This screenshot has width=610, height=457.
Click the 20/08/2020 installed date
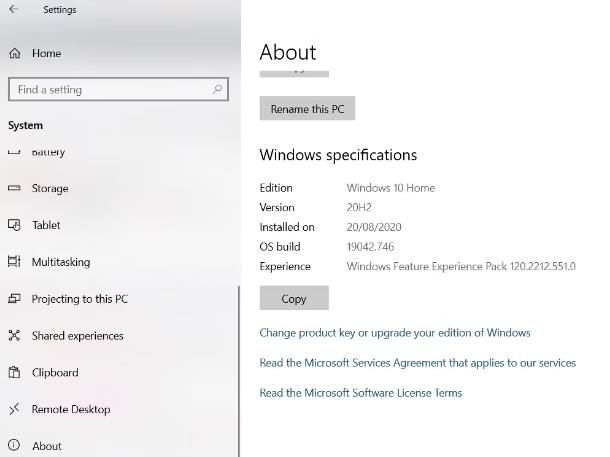pyautogui.click(x=374, y=227)
